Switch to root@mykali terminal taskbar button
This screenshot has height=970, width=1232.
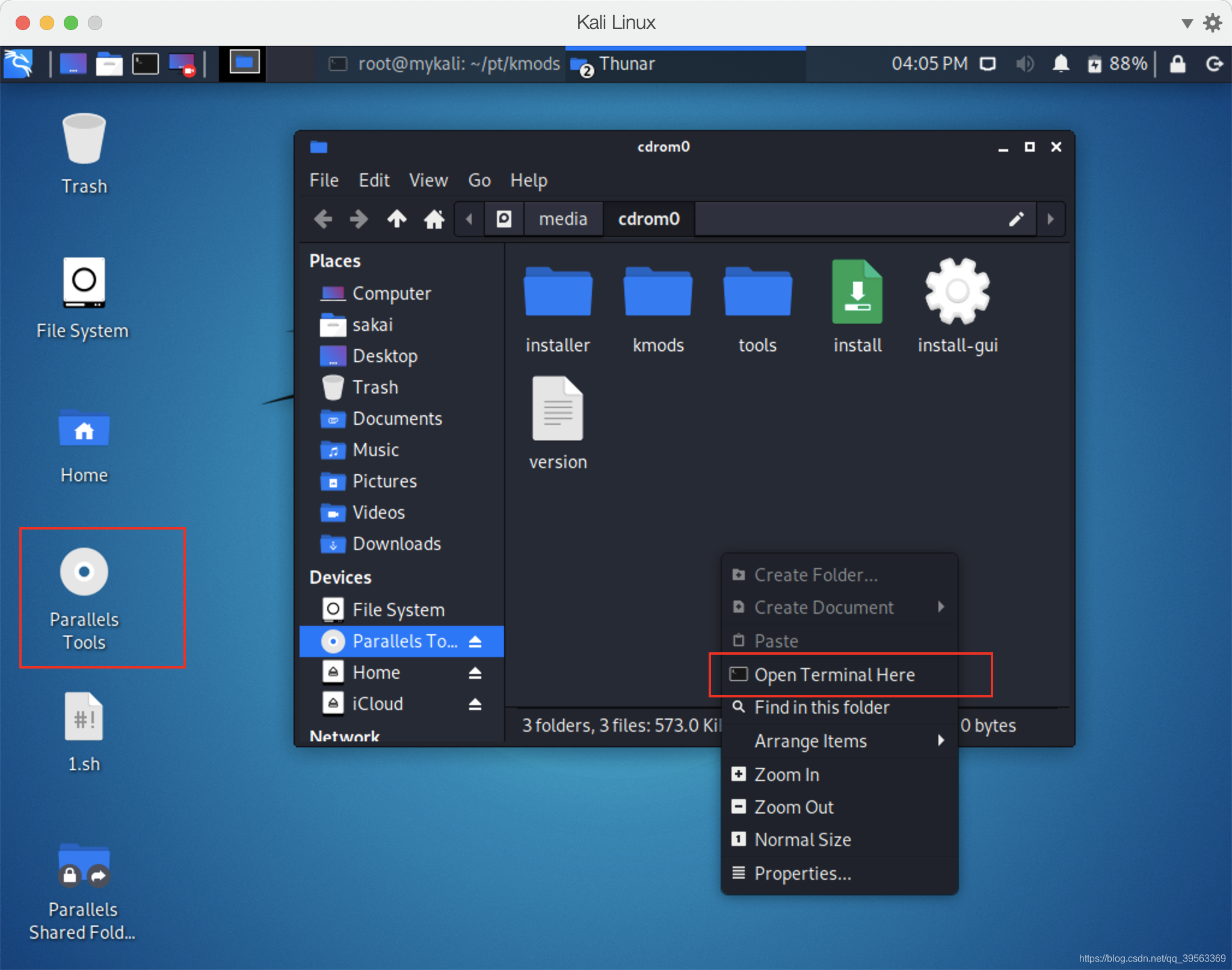445,64
